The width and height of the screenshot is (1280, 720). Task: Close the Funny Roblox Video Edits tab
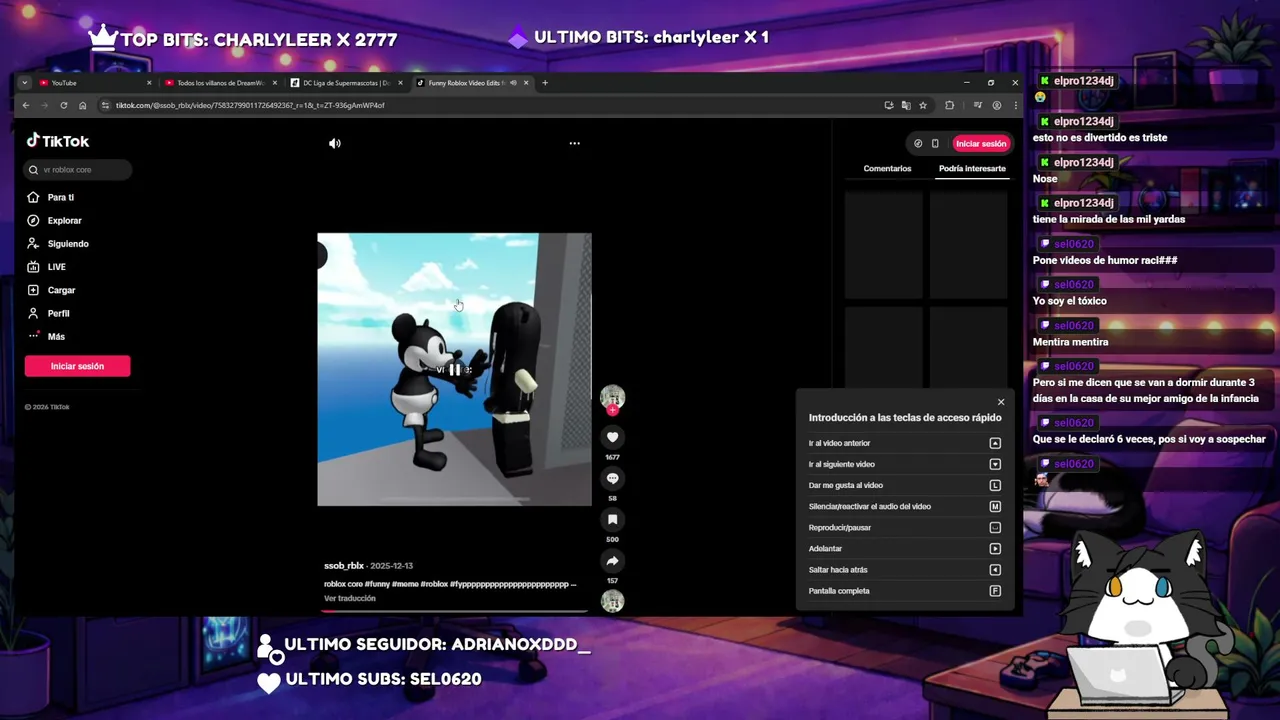click(526, 83)
